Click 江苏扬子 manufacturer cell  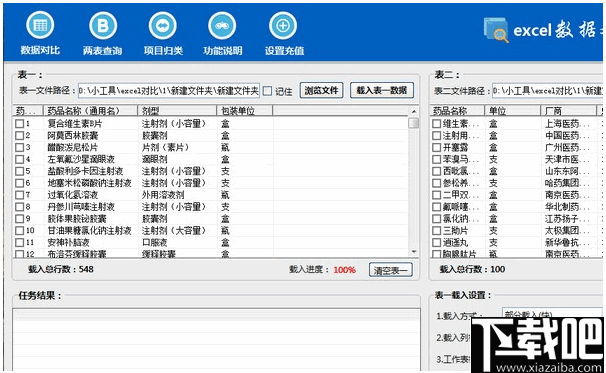point(567,219)
